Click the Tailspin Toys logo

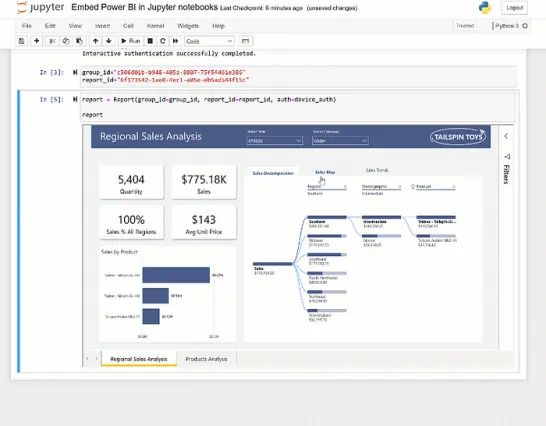click(x=458, y=137)
